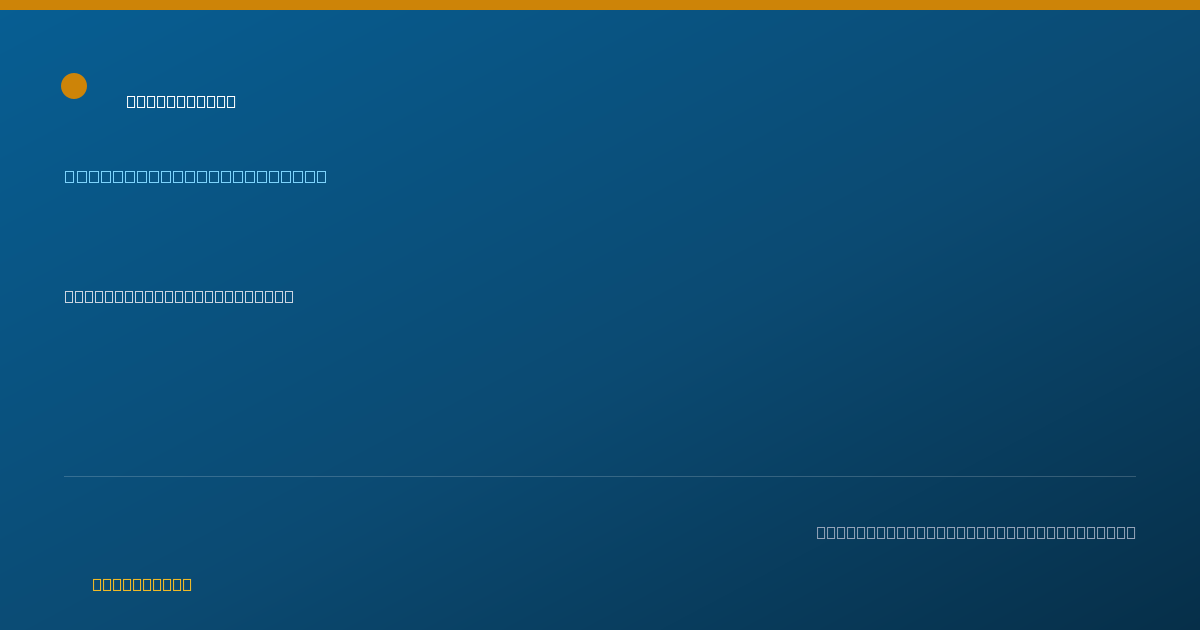Click the white body text line
Screen dimensions: 1200x630
pyautogui.click(x=179, y=297)
